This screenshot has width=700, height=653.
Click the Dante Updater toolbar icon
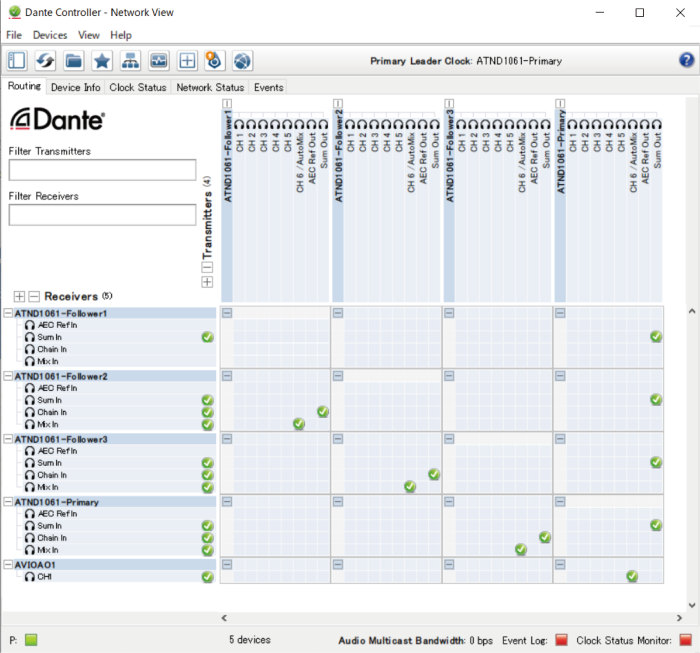point(214,60)
